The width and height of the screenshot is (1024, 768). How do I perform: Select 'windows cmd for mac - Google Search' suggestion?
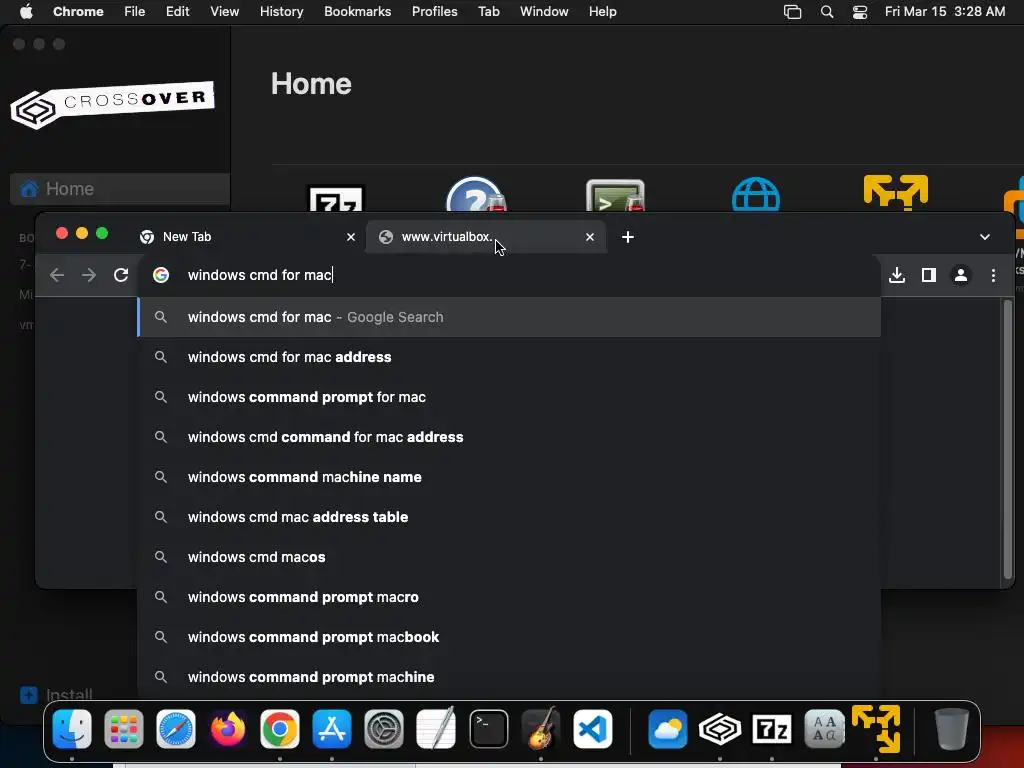tap(509, 317)
